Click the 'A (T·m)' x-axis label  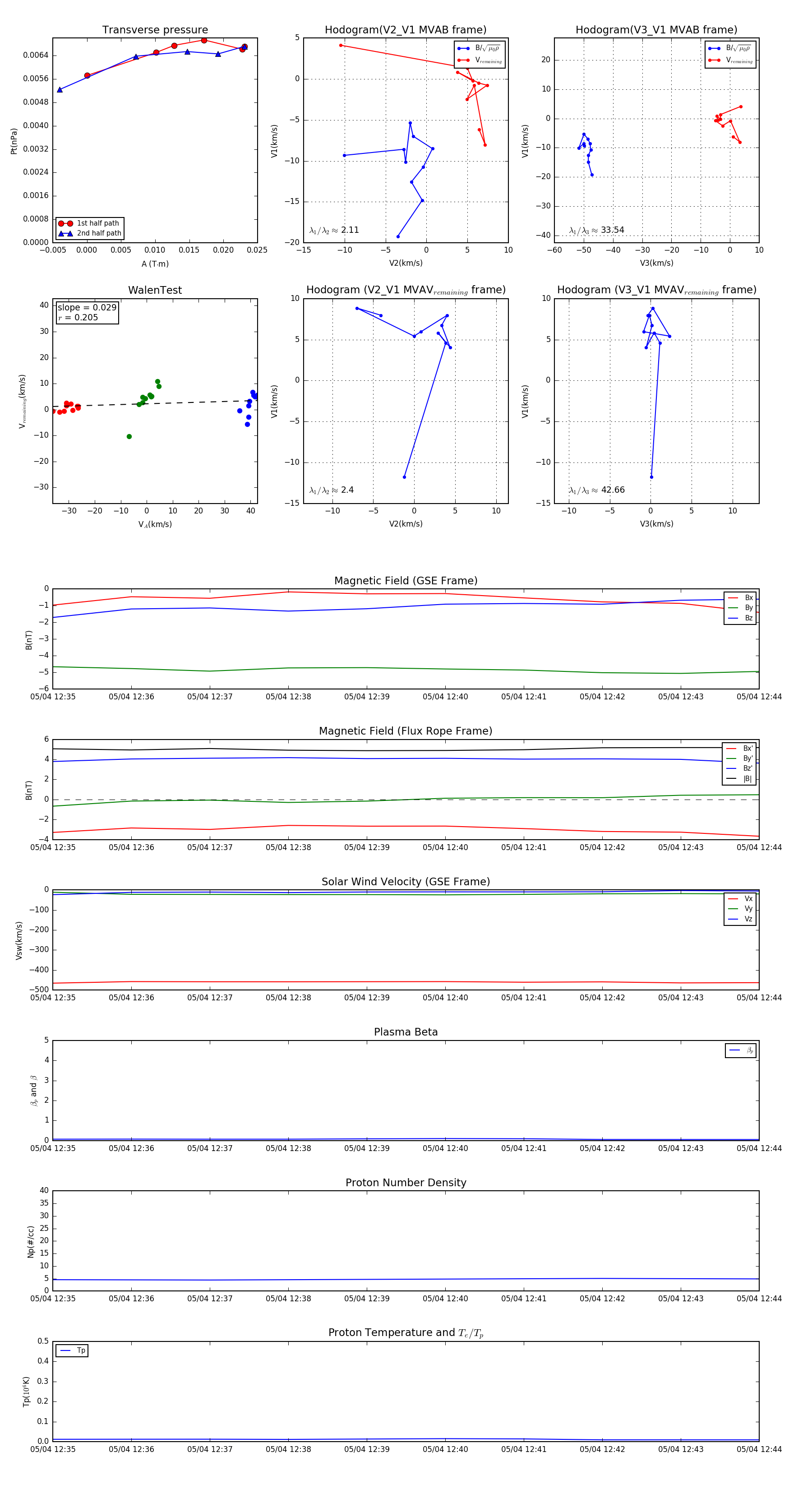[x=155, y=264]
